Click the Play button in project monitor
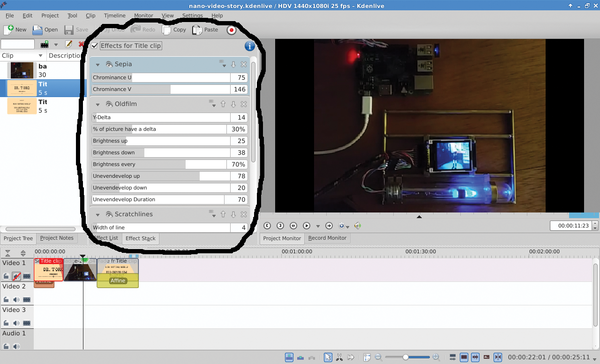600x364 pixels. pos(307,226)
